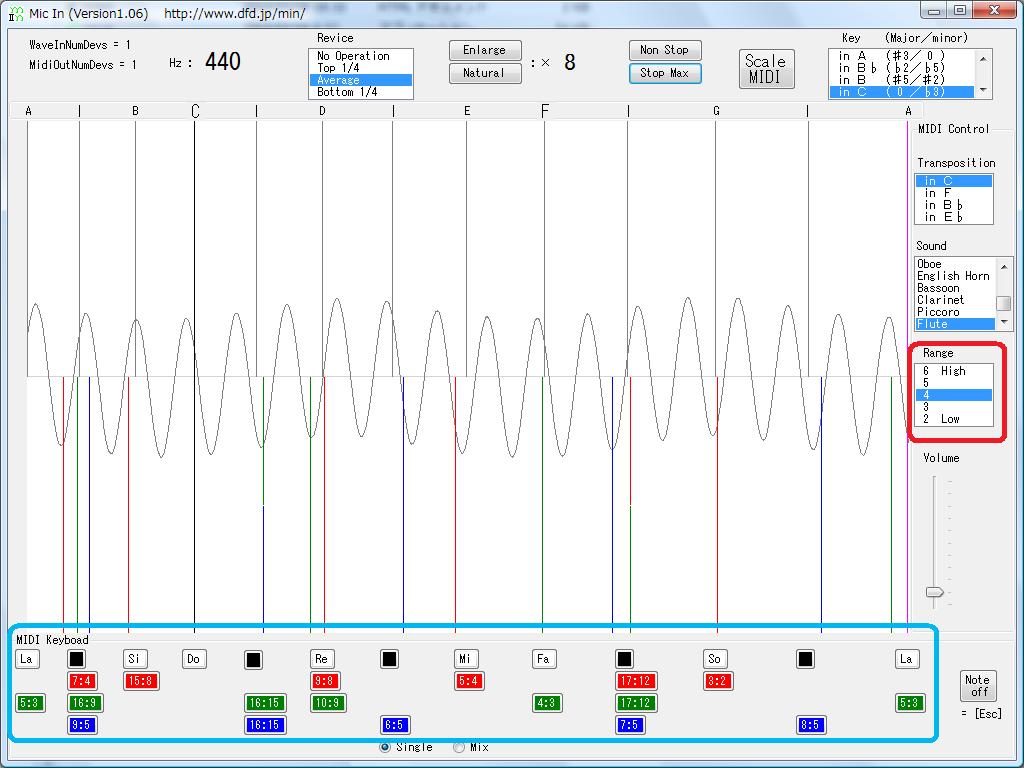Image resolution: width=1024 pixels, height=768 pixels.
Task: Click the blue 16:15 ratio button
Action: coord(264,725)
